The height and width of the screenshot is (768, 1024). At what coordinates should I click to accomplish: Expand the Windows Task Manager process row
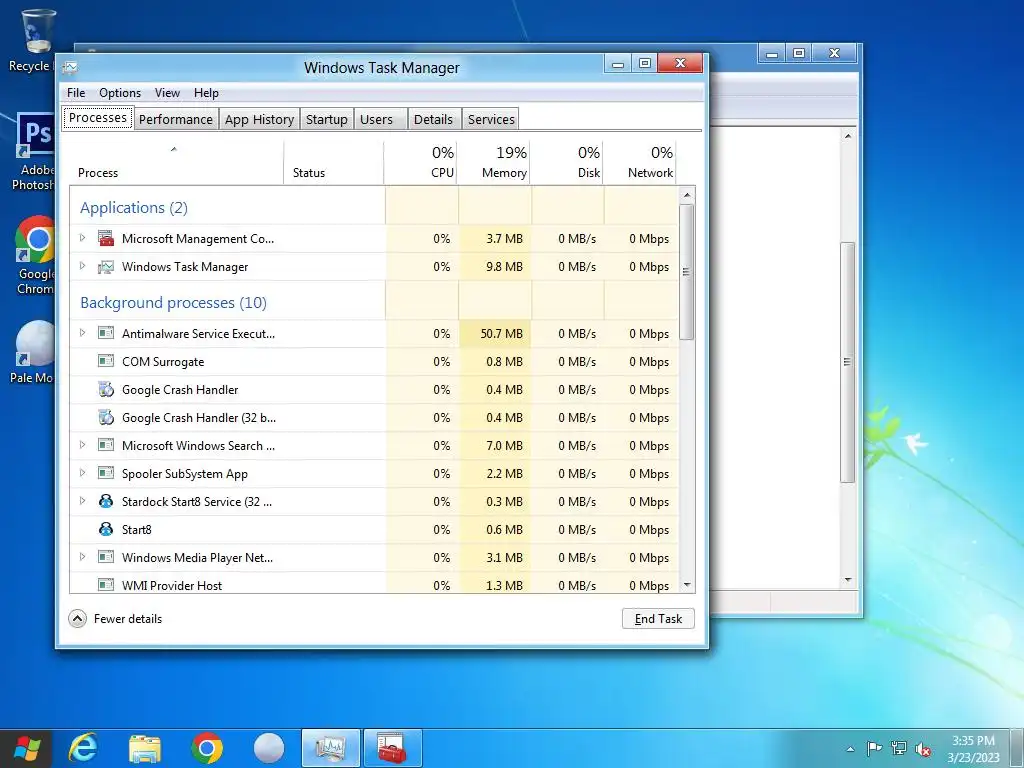point(82,266)
